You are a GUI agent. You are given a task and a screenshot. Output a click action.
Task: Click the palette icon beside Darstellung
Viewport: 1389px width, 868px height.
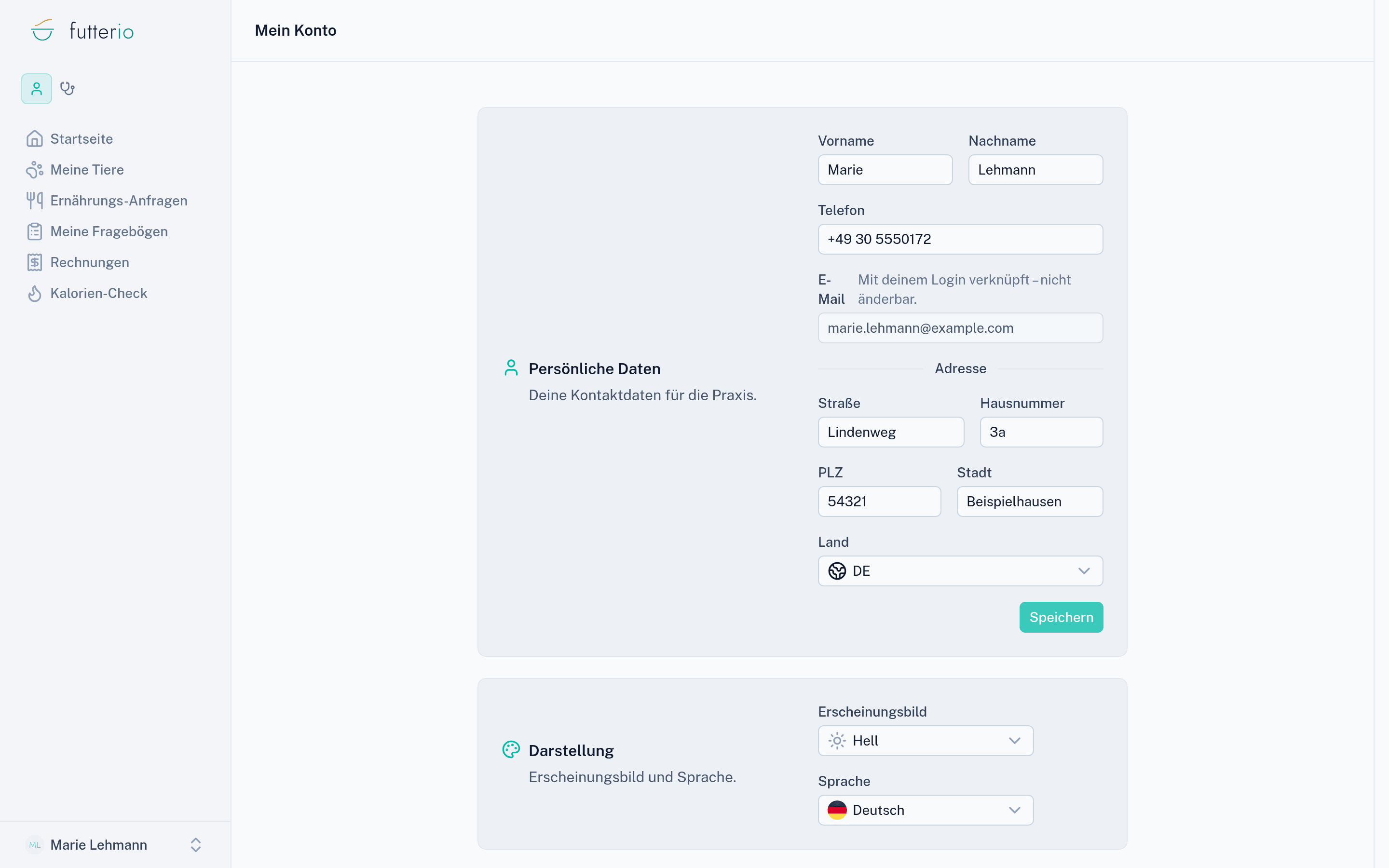point(511,750)
